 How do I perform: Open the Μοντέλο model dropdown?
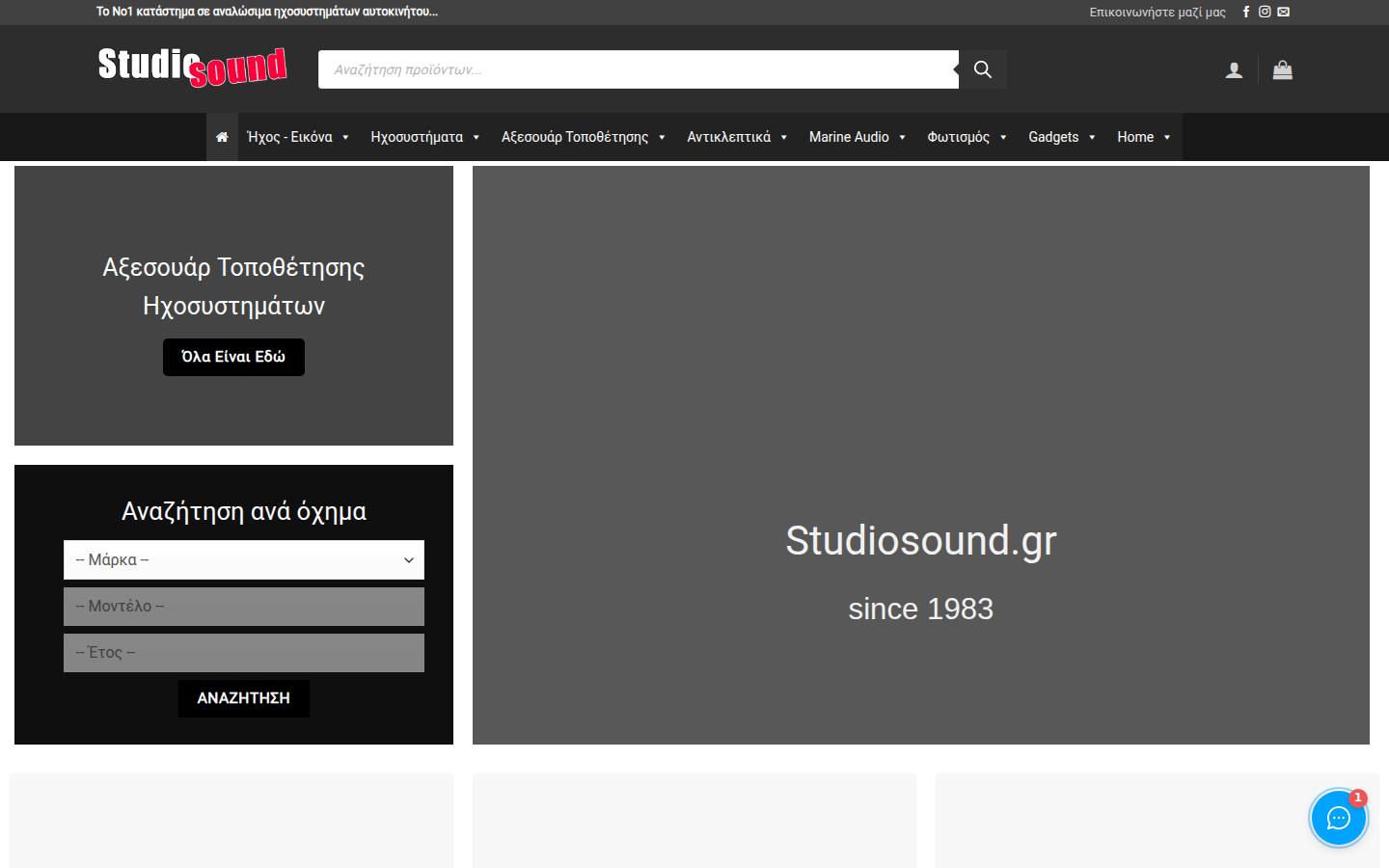[244, 607]
